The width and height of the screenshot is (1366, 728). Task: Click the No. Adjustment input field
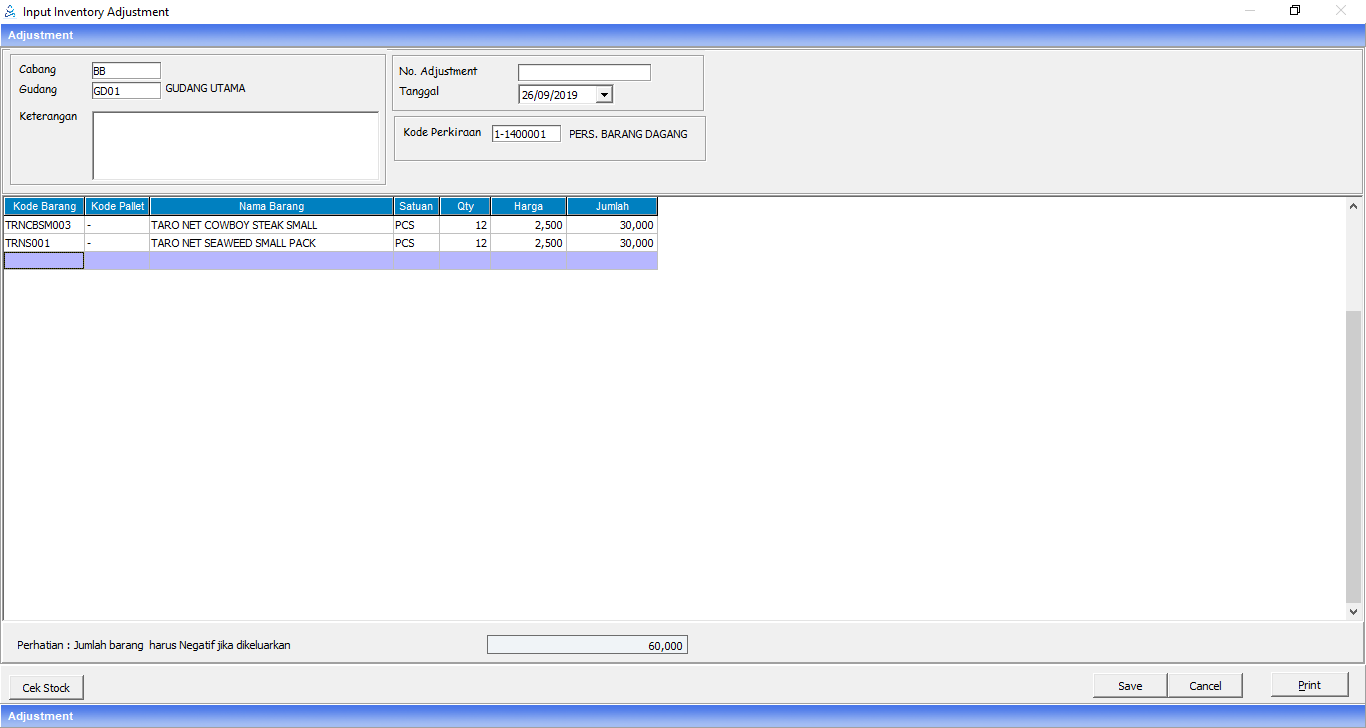point(584,73)
